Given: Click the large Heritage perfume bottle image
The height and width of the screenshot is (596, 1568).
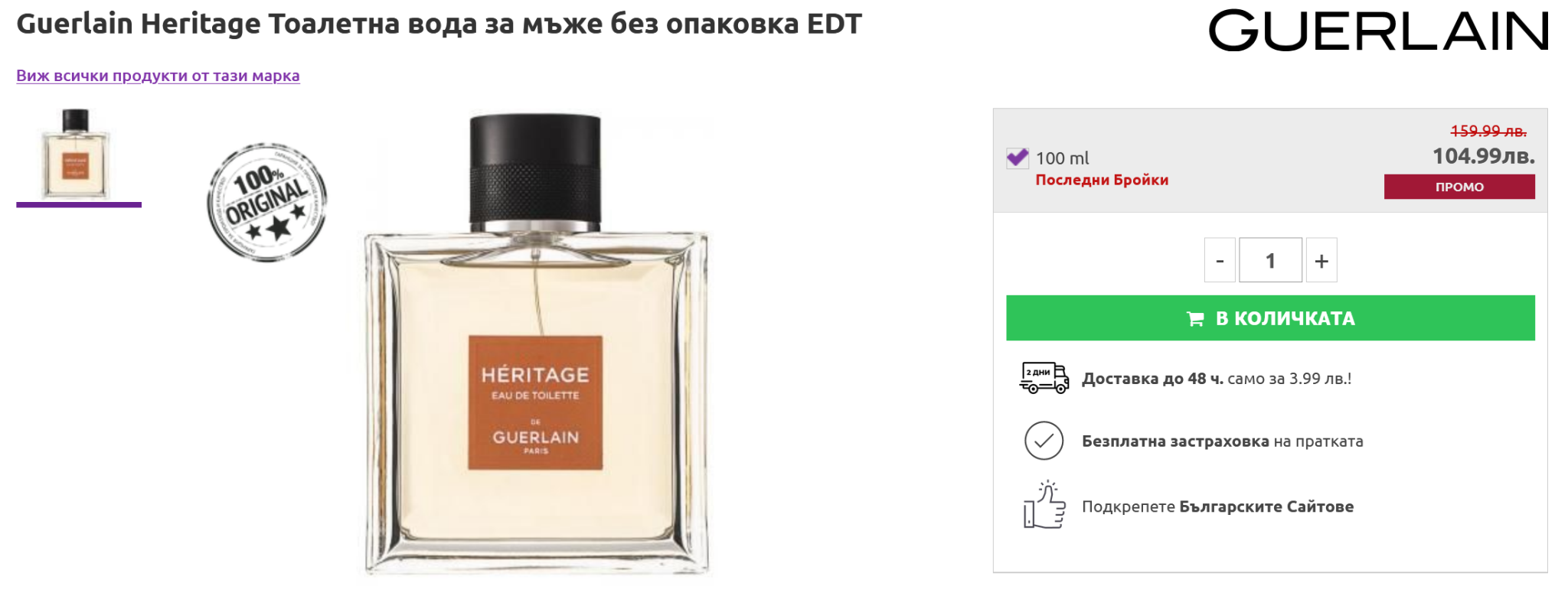Looking at the screenshot, I should click(x=536, y=344).
